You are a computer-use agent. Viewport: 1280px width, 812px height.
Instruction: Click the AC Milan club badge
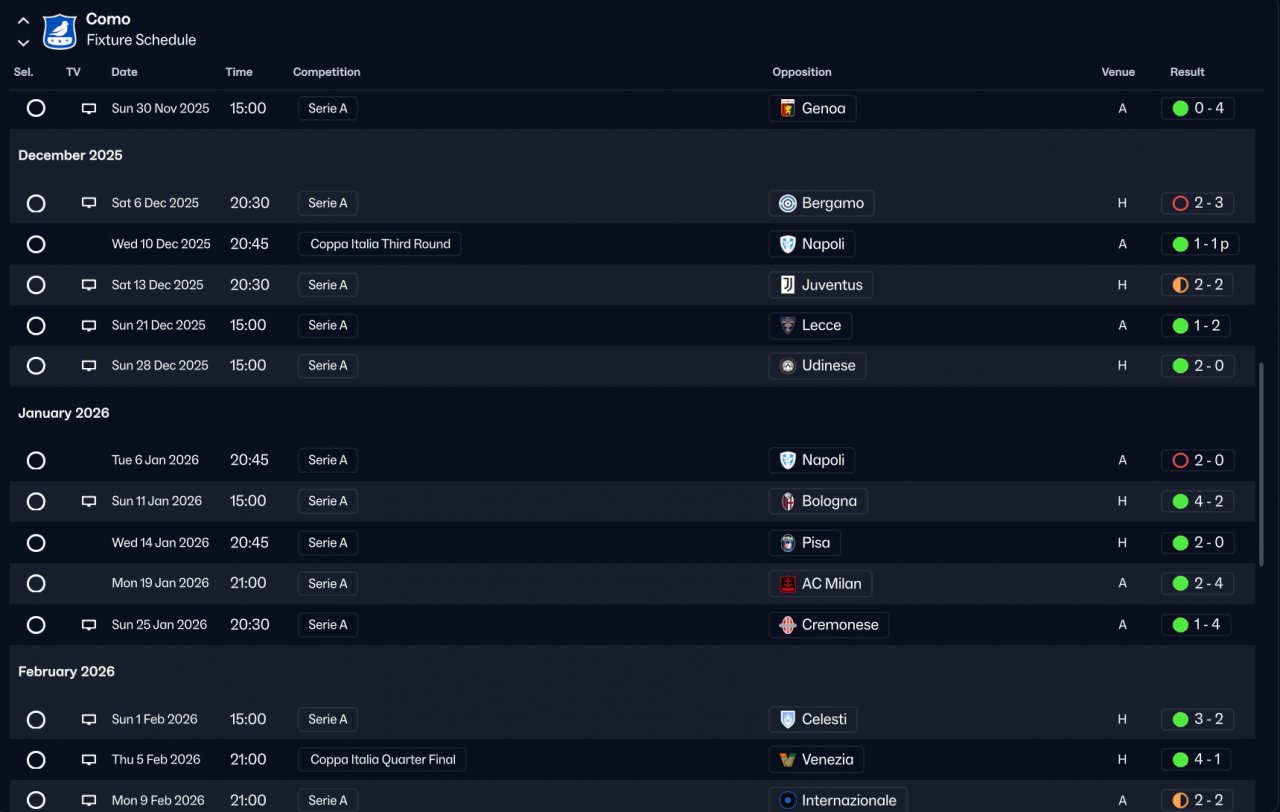point(788,583)
